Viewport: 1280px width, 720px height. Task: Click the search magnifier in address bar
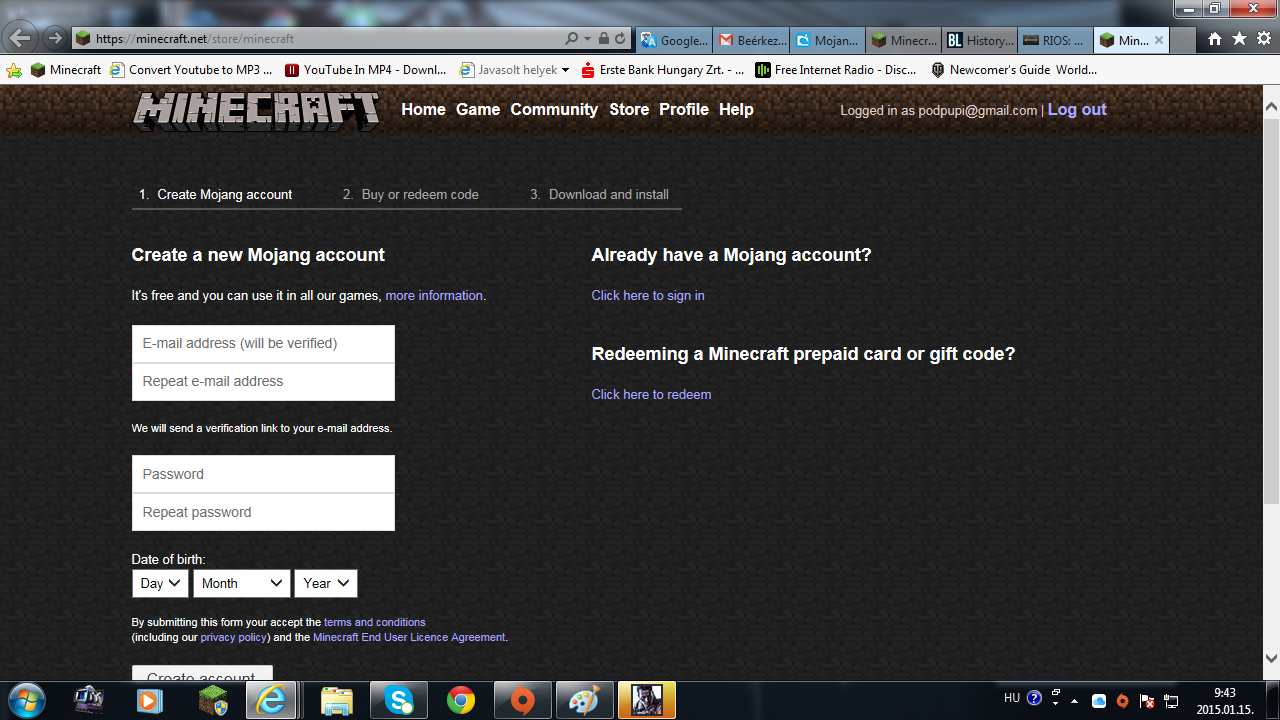point(571,39)
